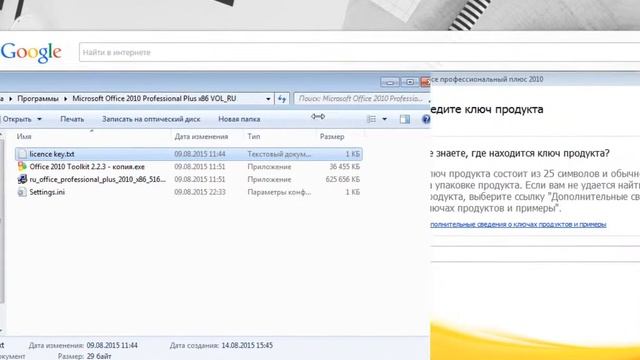This screenshot has height=360, width=640.
Task: Expand arrow after Программы breadcrumb
Action: tap(66, 99)
